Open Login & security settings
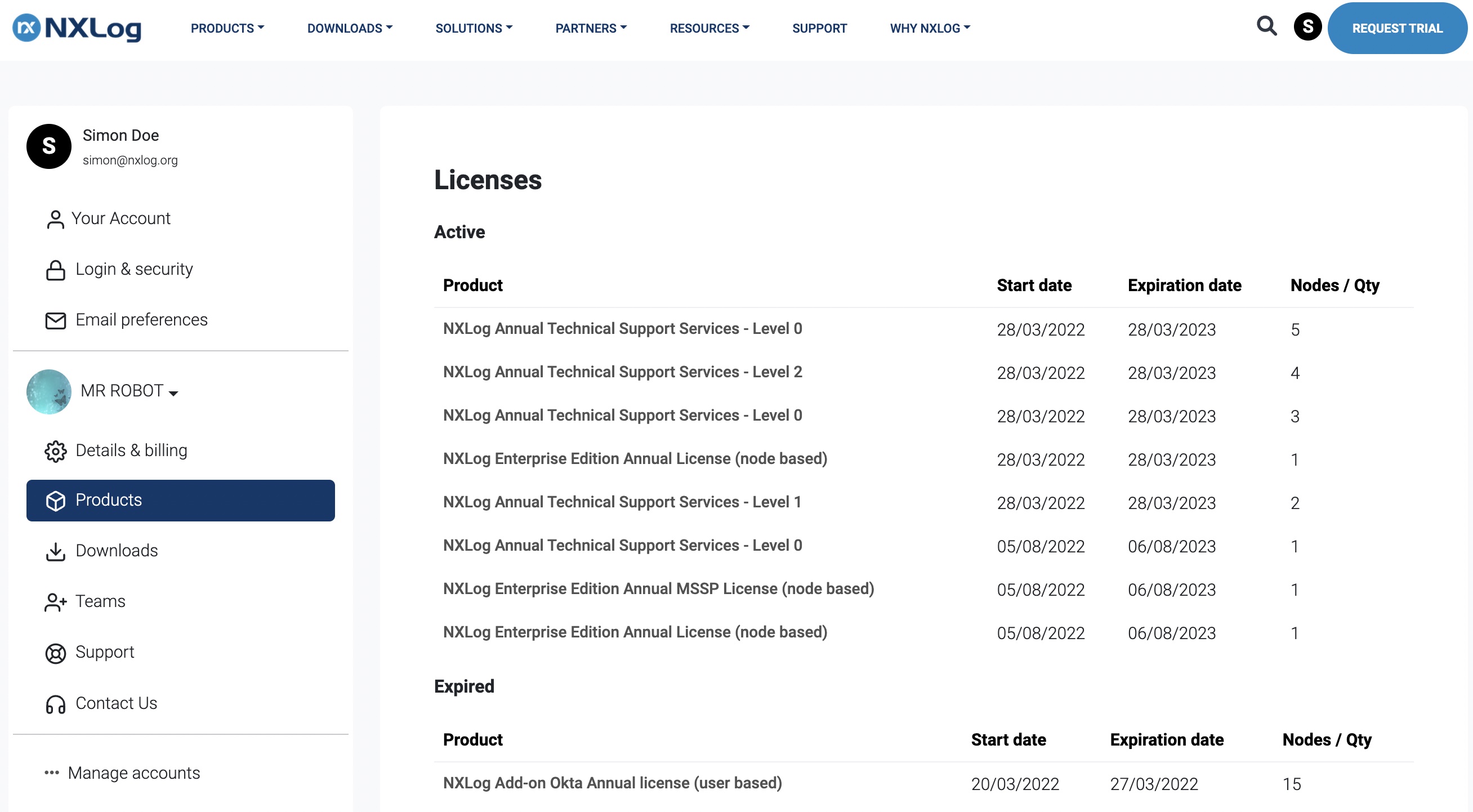The width and height of the screenshot is (1473, 812). pyautogui.click(x=135, y=269)
